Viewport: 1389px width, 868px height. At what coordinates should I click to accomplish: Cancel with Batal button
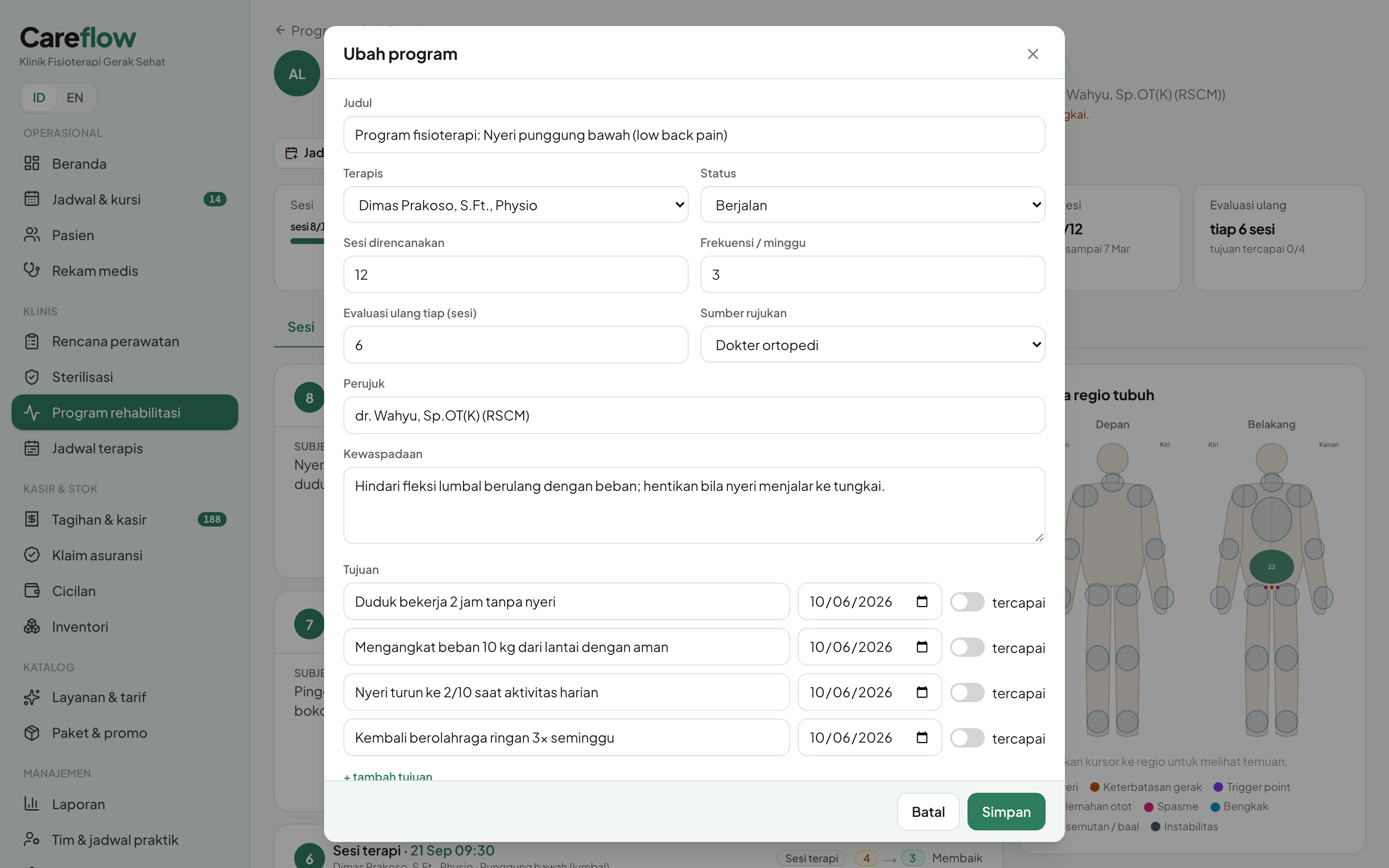coord(928,812)
